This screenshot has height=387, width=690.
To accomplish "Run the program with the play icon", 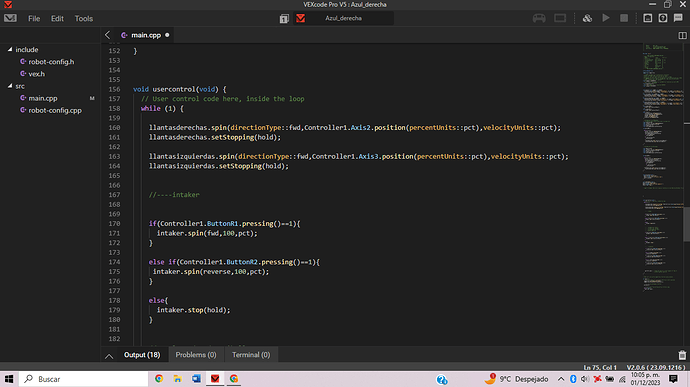I will 606,18.
